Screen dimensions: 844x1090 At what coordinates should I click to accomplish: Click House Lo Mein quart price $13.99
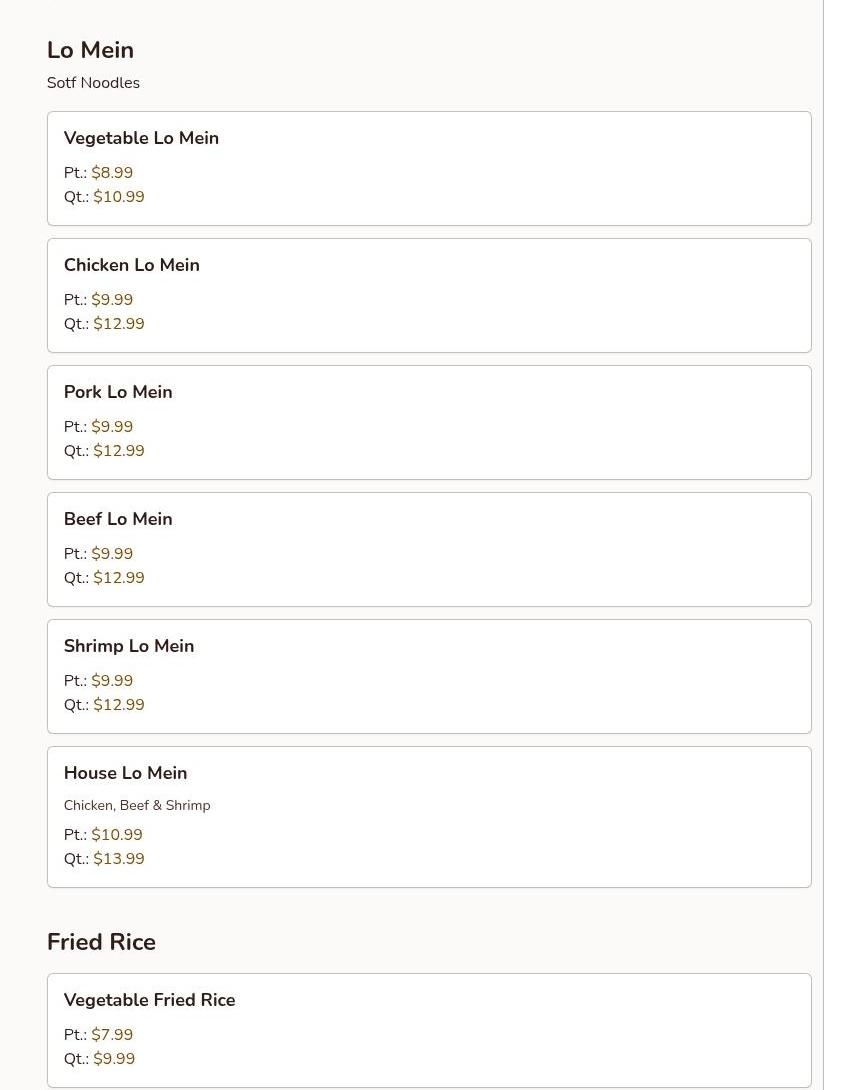119,859
